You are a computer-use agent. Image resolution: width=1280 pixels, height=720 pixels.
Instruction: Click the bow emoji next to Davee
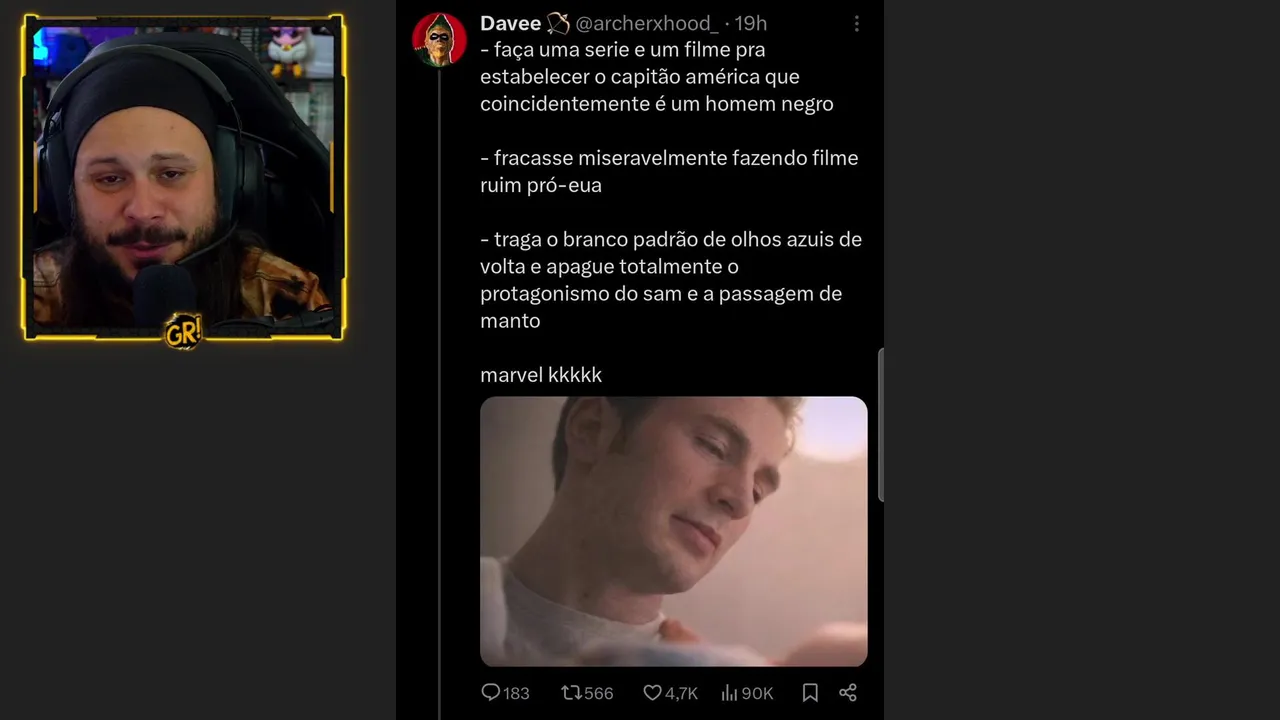click(x=558, y=23)
